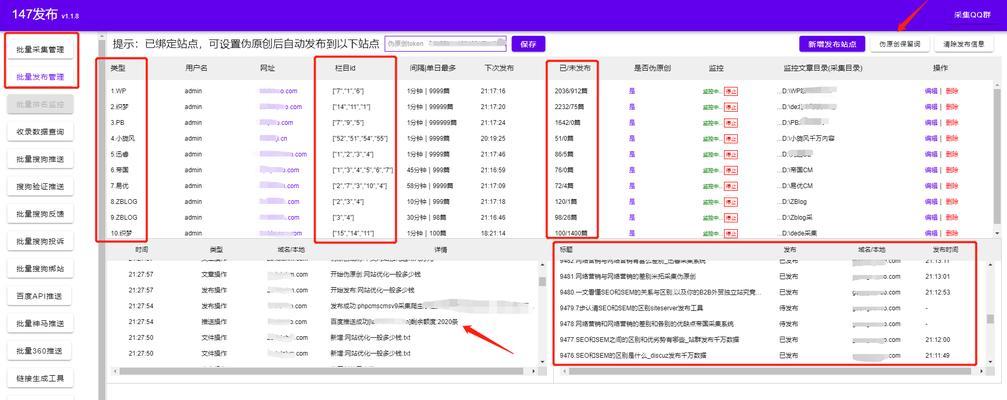Open 批量搜狗推送 in the sidebar

pyautogui.click(x=40, y=159)
